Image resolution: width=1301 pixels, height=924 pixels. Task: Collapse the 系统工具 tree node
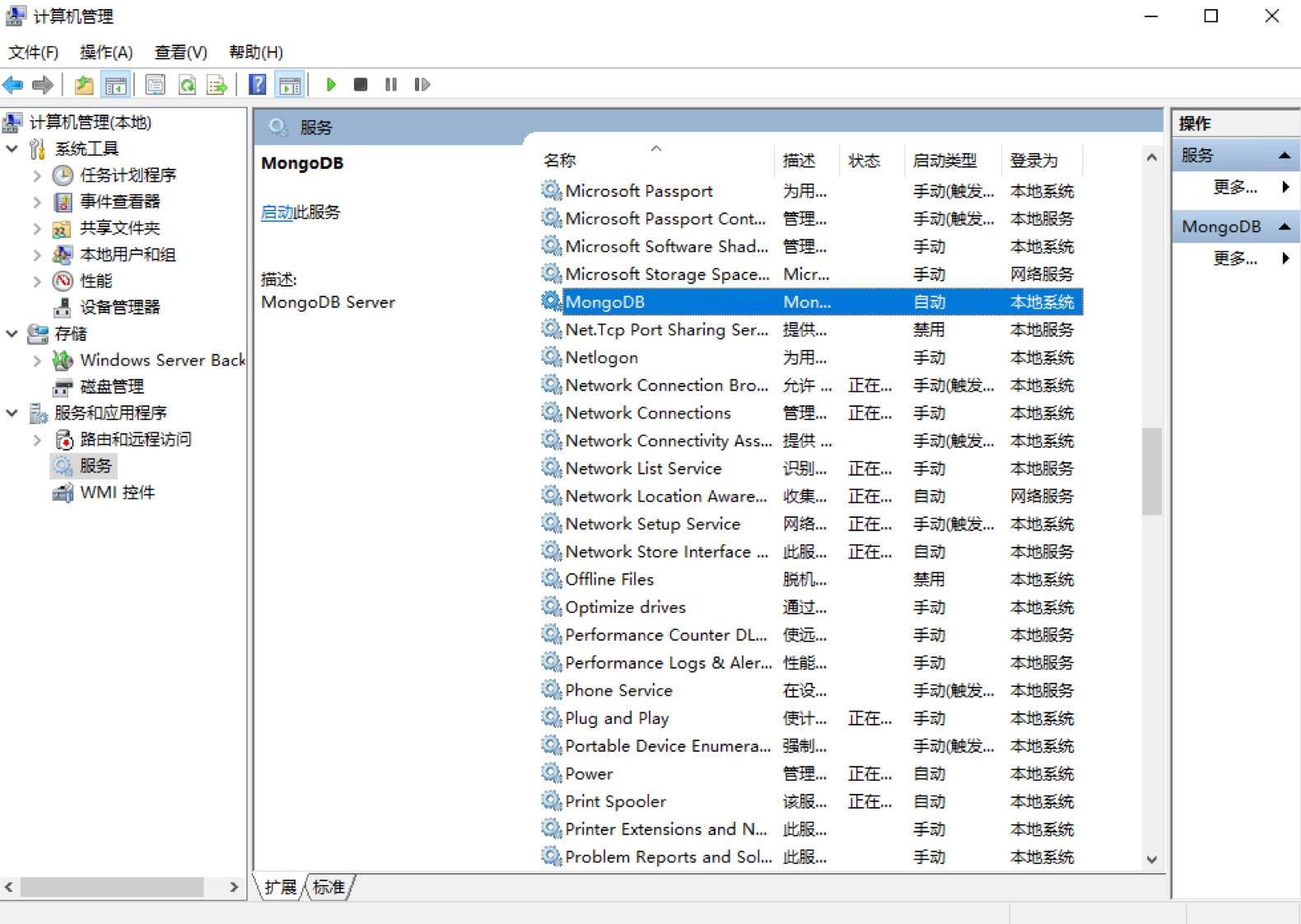click(12, 148)
